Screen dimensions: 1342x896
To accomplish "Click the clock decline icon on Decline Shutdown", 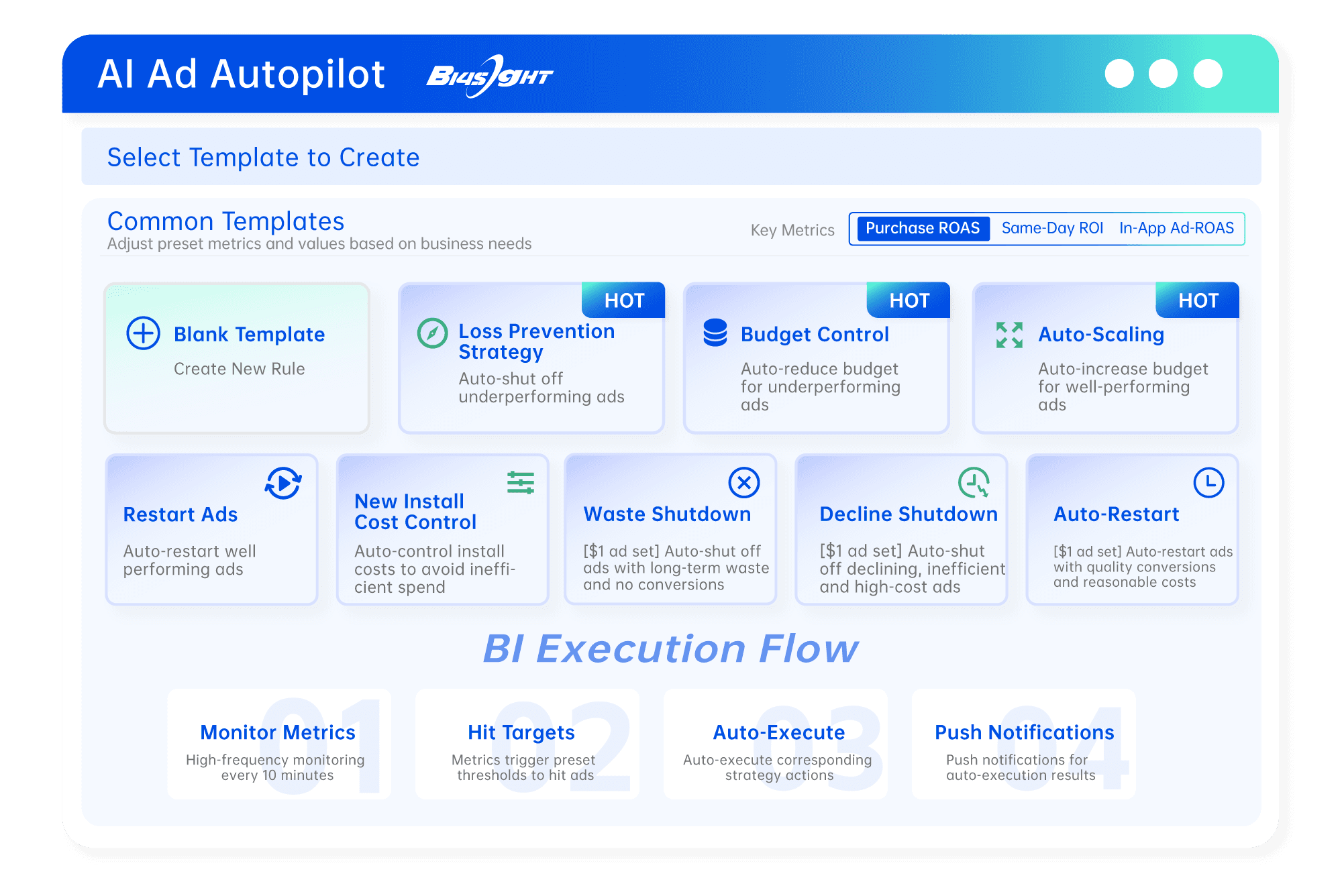I will pyautogui.click(x=974, y=482).
